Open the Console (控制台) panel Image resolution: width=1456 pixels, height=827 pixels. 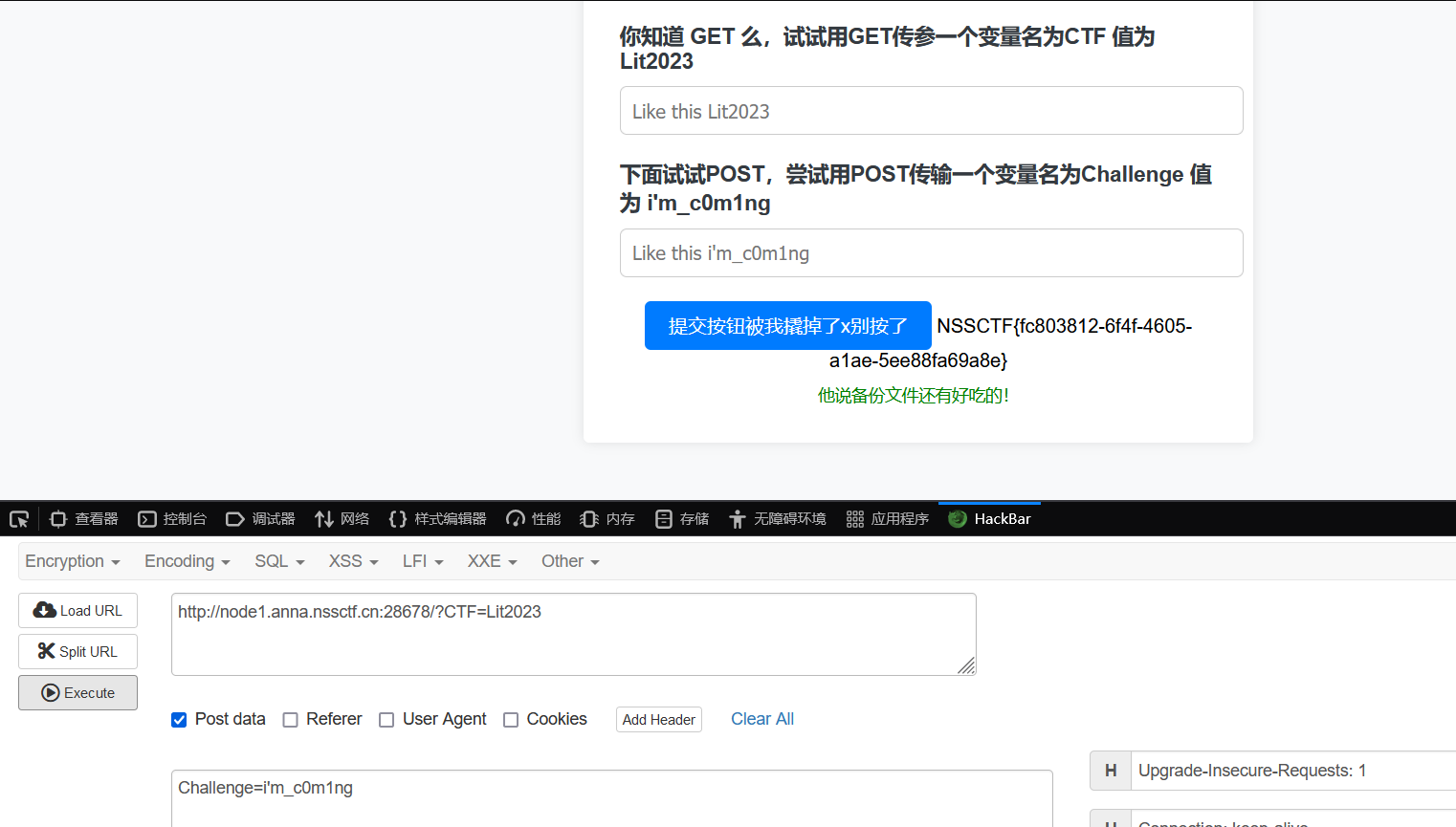point(172,519)
